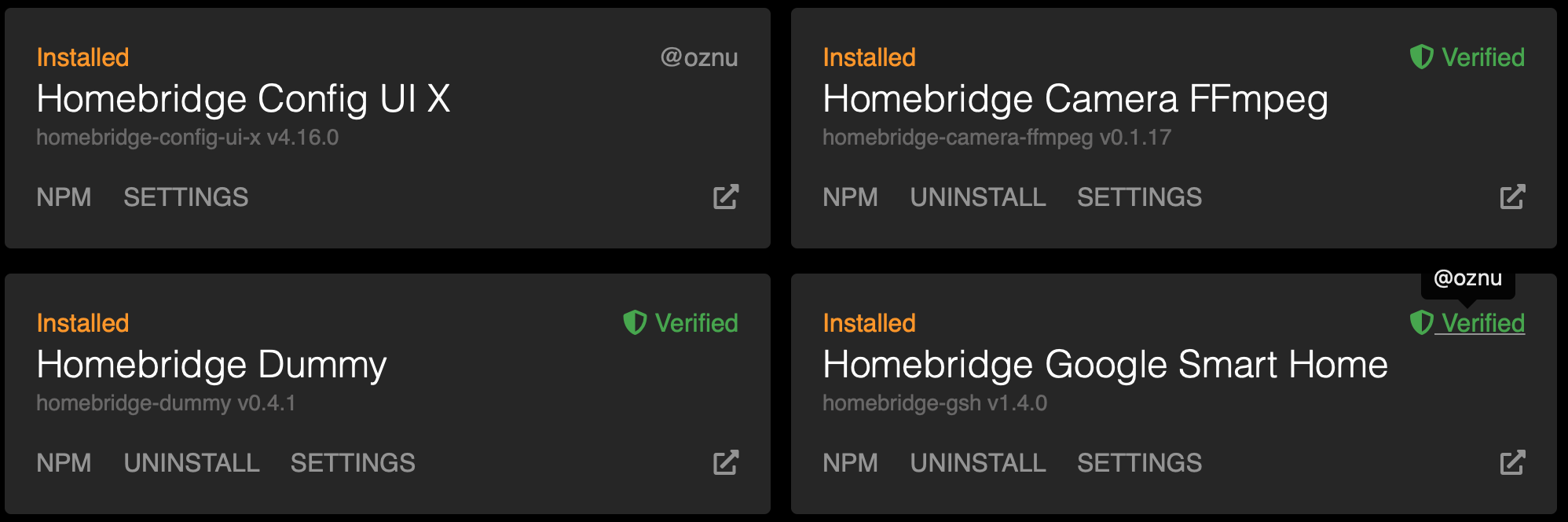
Task: Open the Verified link on Google Smart Home
Action: [1480, 323]
